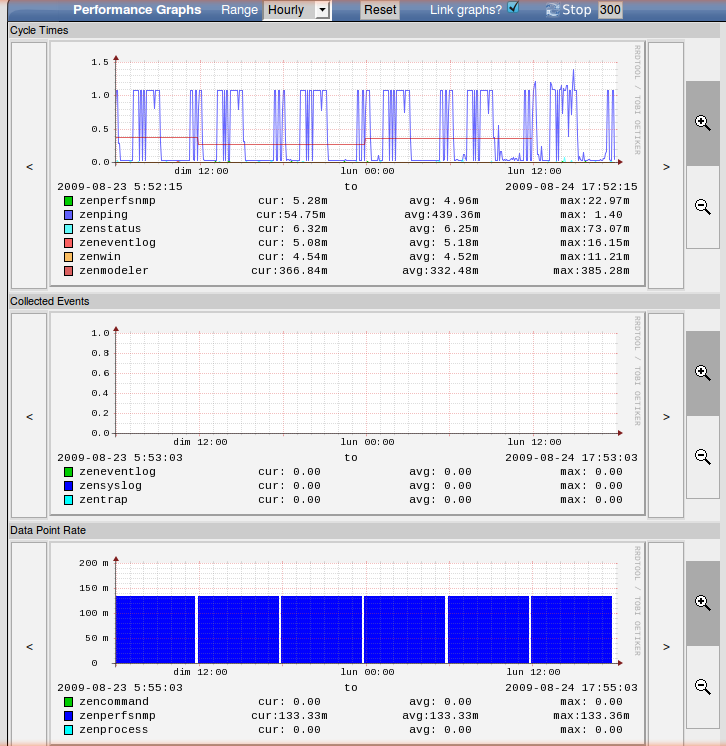Viewport: 726px width, 746px height.
Task: Pan Data Point Rate graph backward
Action: [29, 647]
